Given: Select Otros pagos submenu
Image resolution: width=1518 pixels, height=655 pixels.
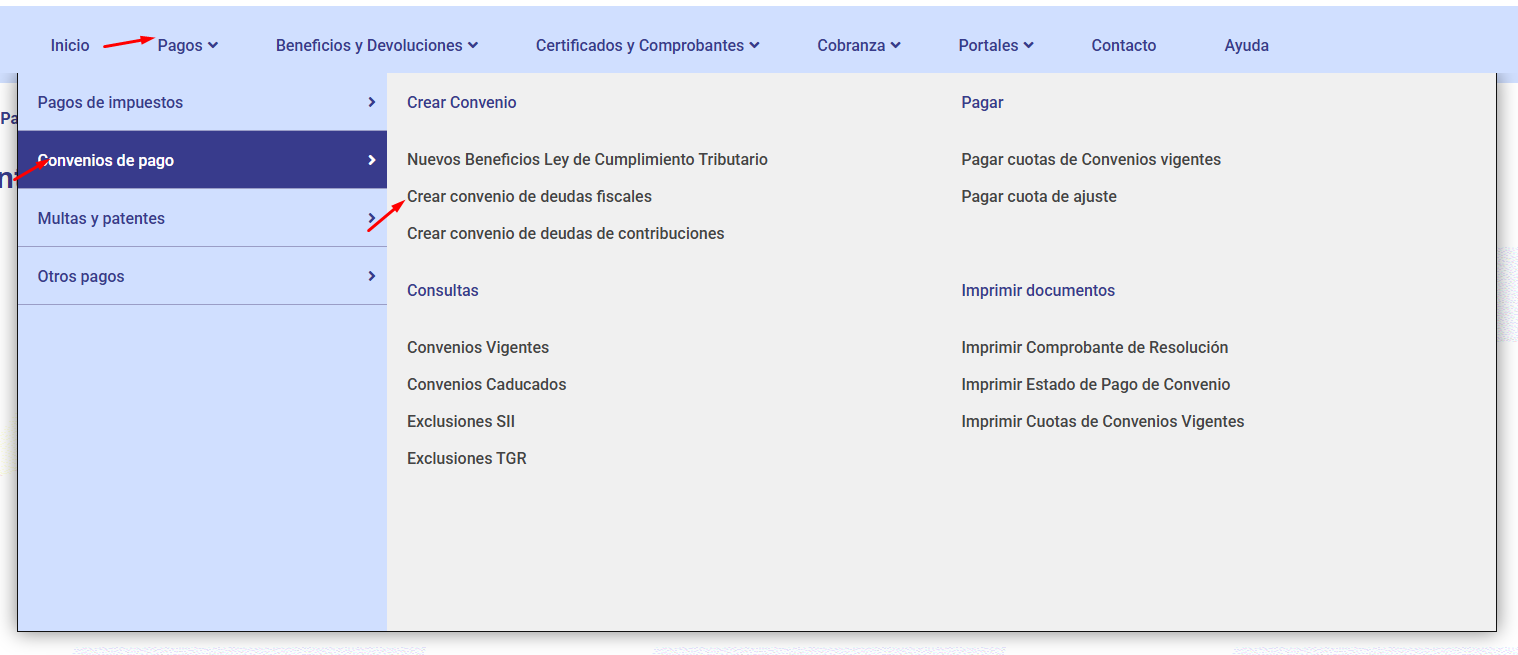Looking at the screenshot, I should 202,276.
